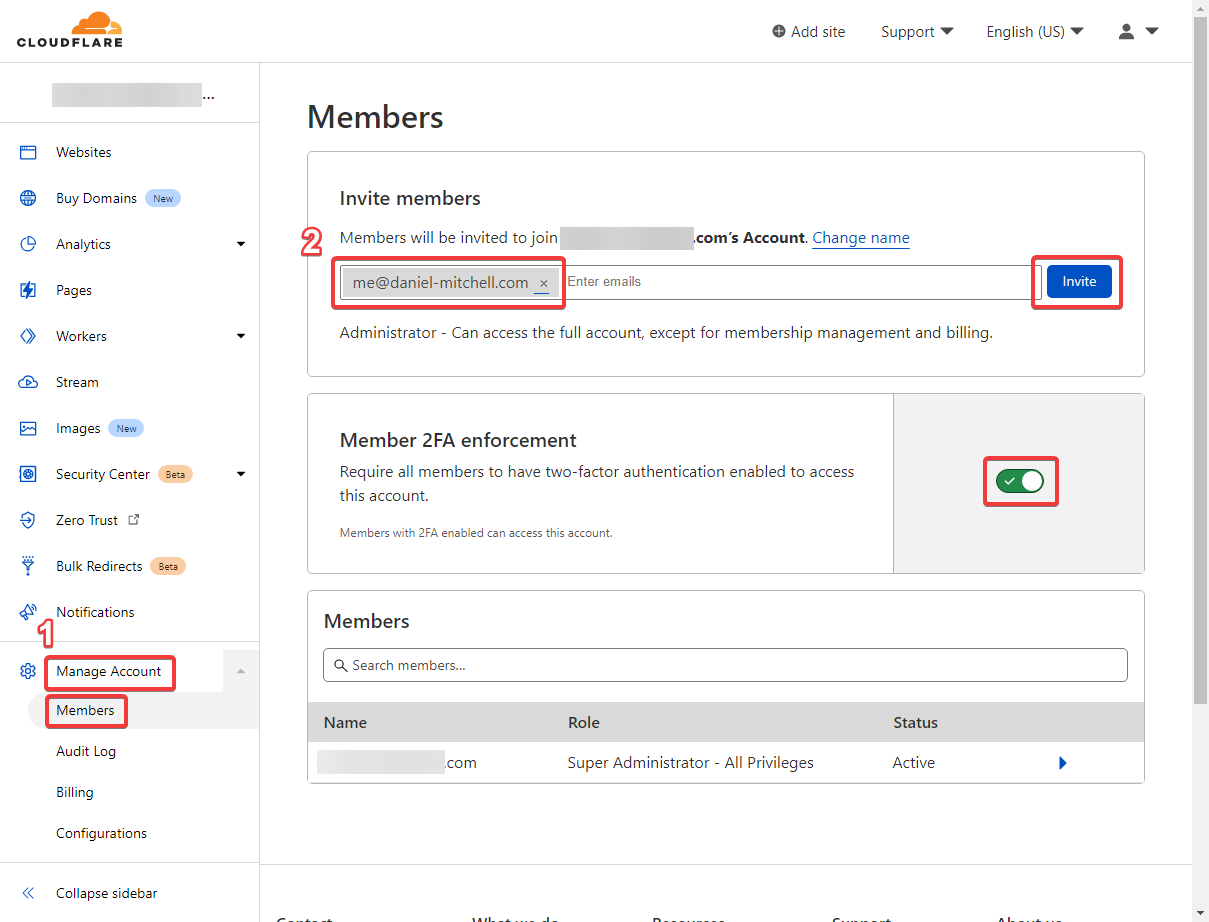Click the Notifications megaphone icon
This screenshot has width=1209, height=922.
[28, 612]
